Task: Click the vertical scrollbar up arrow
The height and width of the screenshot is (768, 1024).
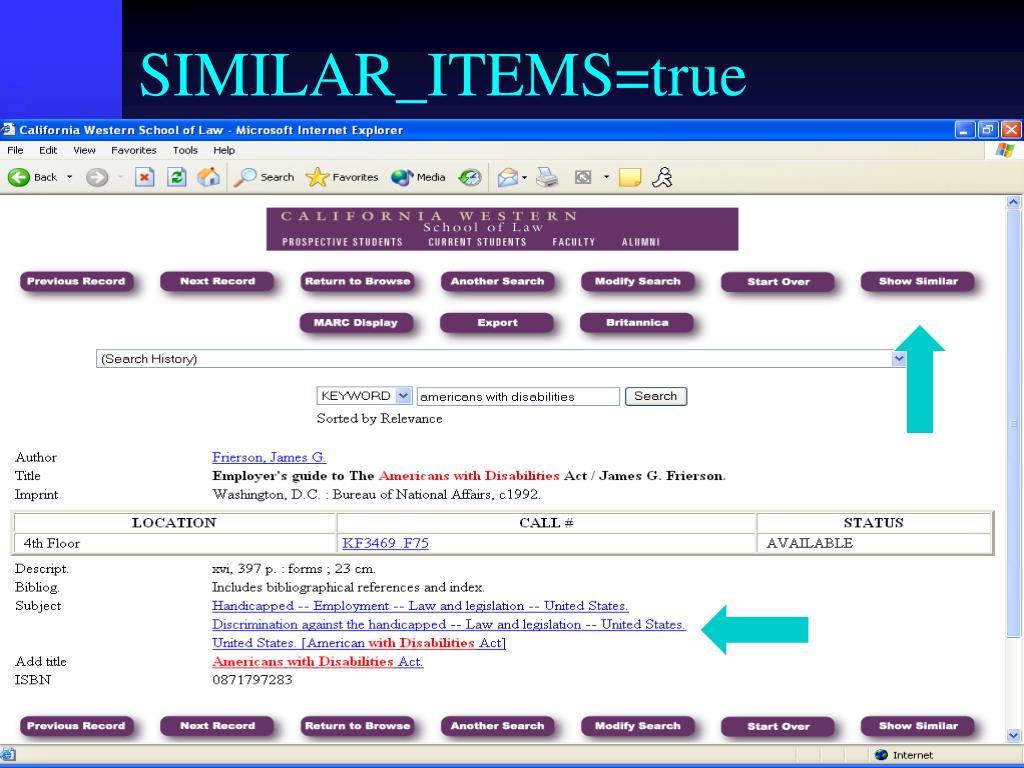Action: coord(1014,202)
